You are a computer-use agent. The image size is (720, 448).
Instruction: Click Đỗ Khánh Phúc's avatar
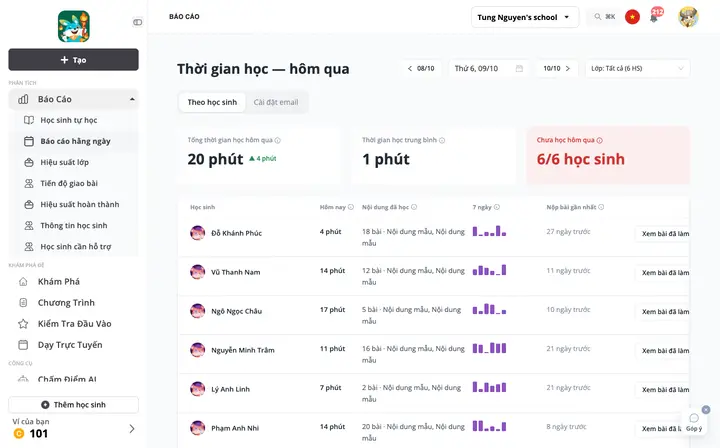click(x=197, y=233)
